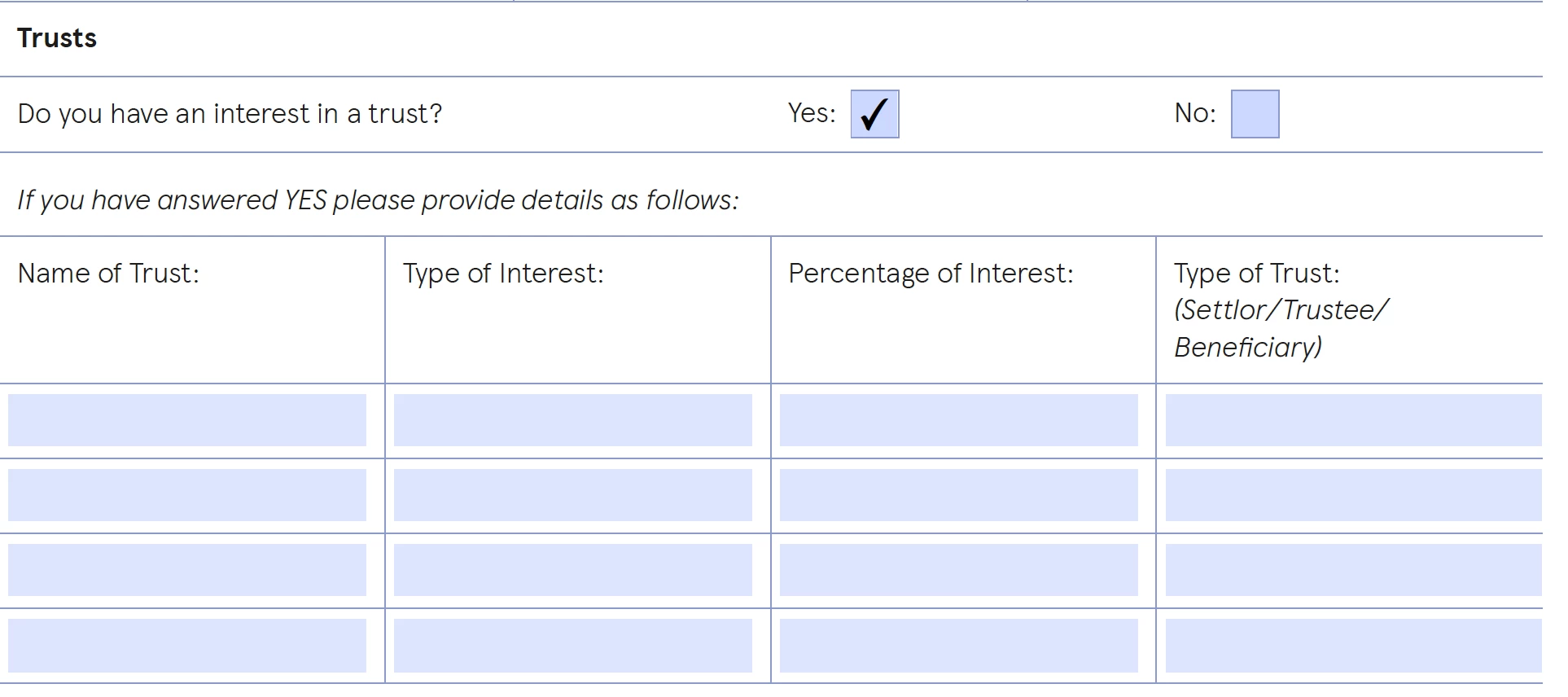The image size is (1568, 697).
Task: Click first row Name of Trust field
Action: 187,420
